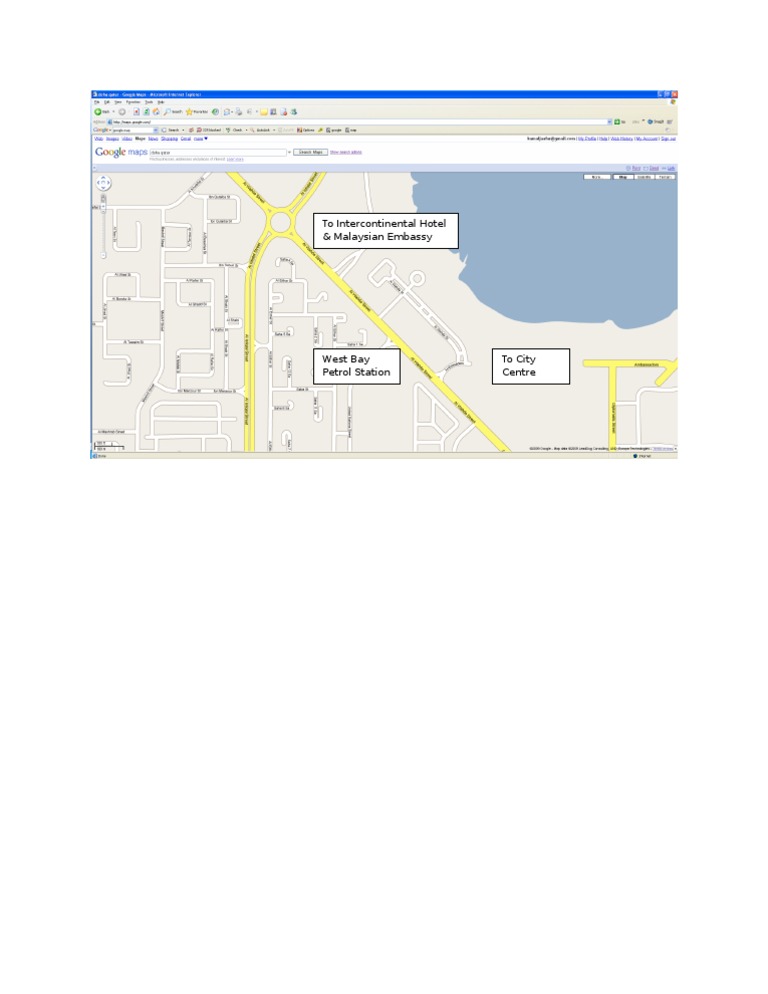Click the 'Show search options' link
Viewport: 768px width, 994px height.
click(346, 152)
